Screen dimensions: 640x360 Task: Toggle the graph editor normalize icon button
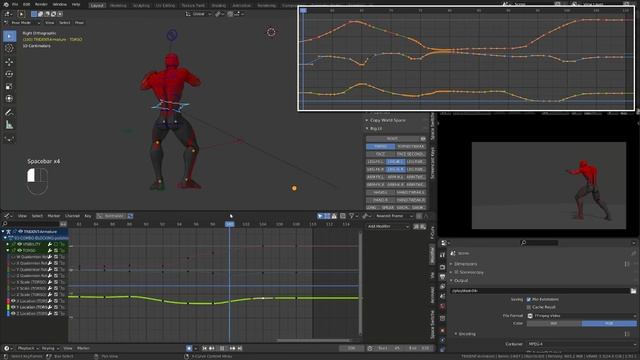pyautogui.click(x=130, y=216)
